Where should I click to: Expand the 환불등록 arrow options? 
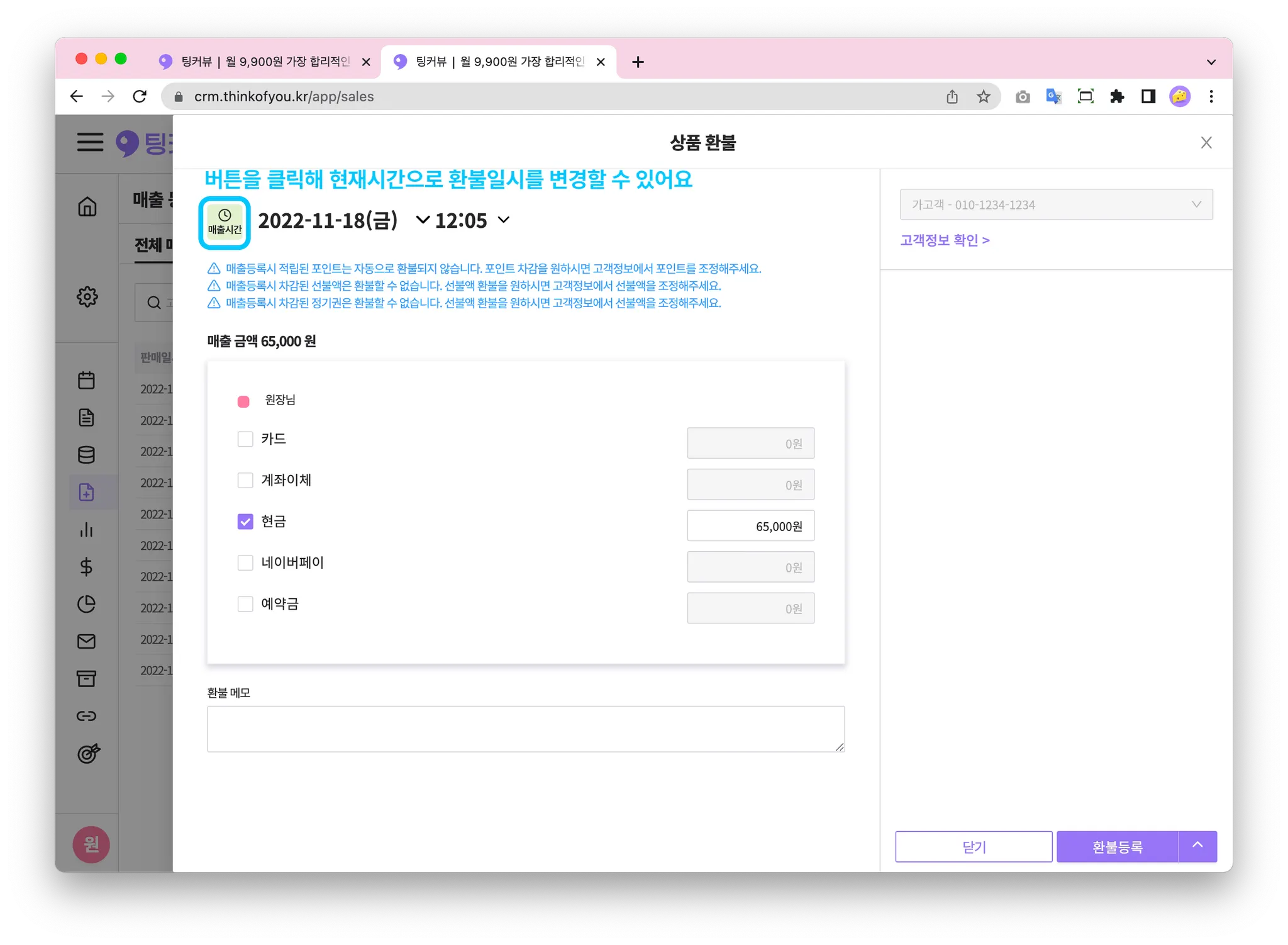1197,846
